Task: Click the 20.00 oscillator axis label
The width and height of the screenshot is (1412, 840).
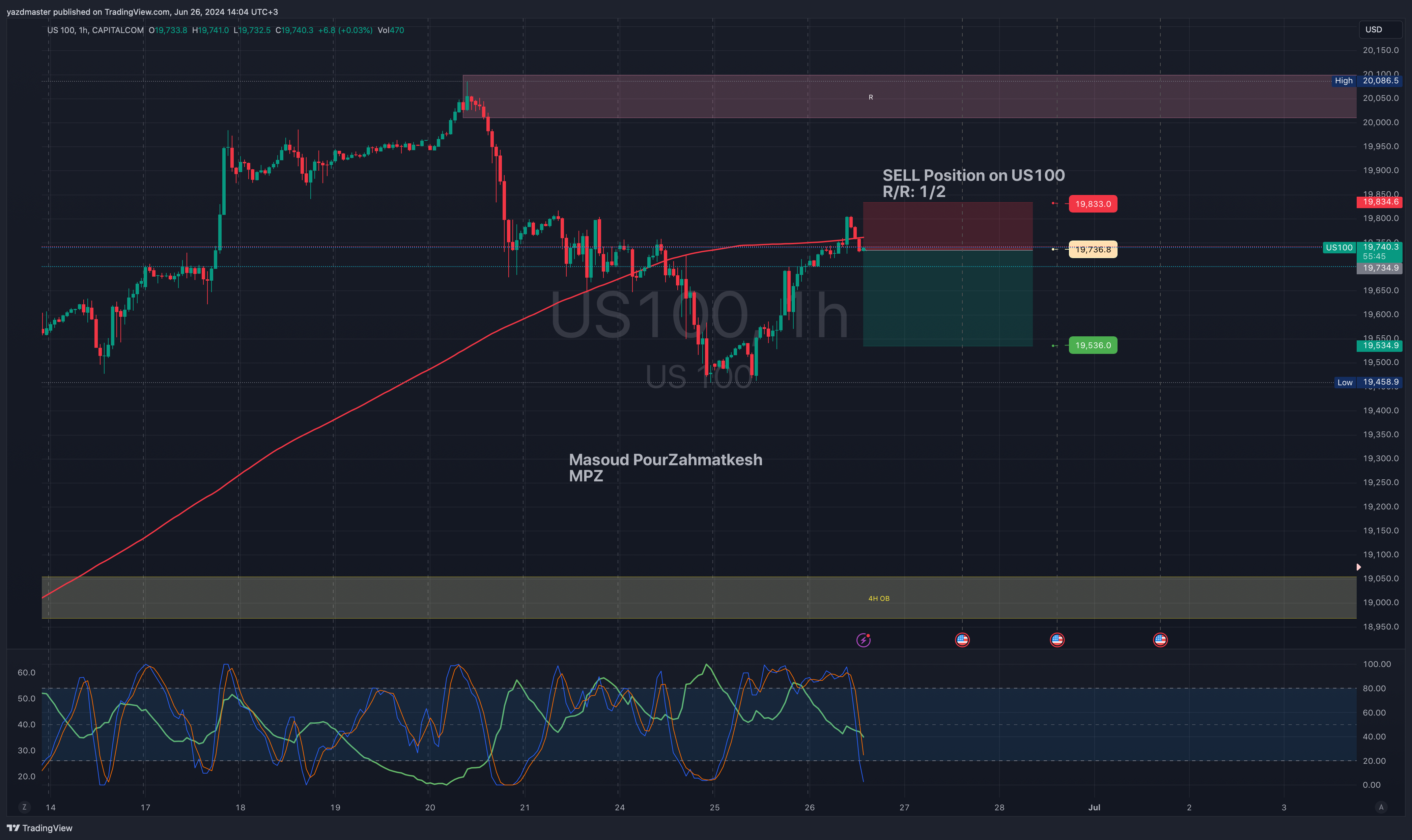Action: [1374, 761]
